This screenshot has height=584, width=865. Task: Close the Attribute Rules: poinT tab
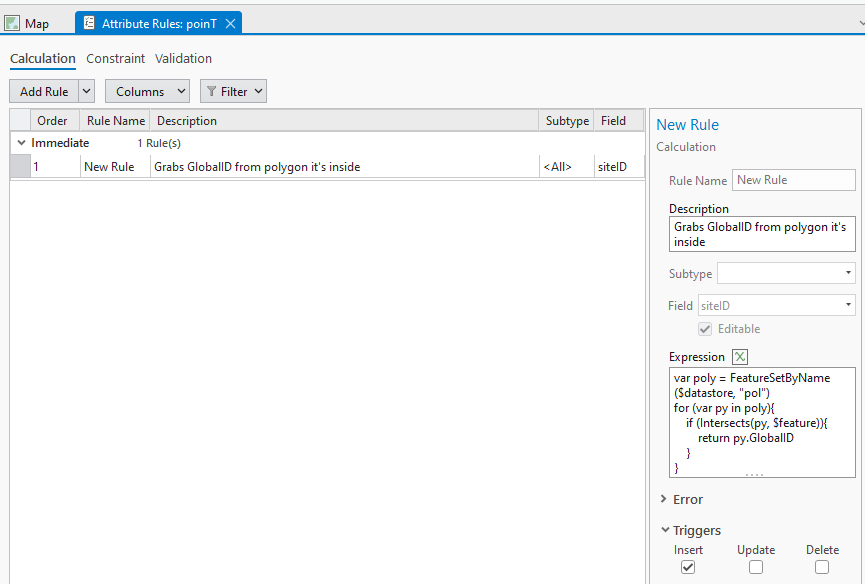tap(231, 23)
